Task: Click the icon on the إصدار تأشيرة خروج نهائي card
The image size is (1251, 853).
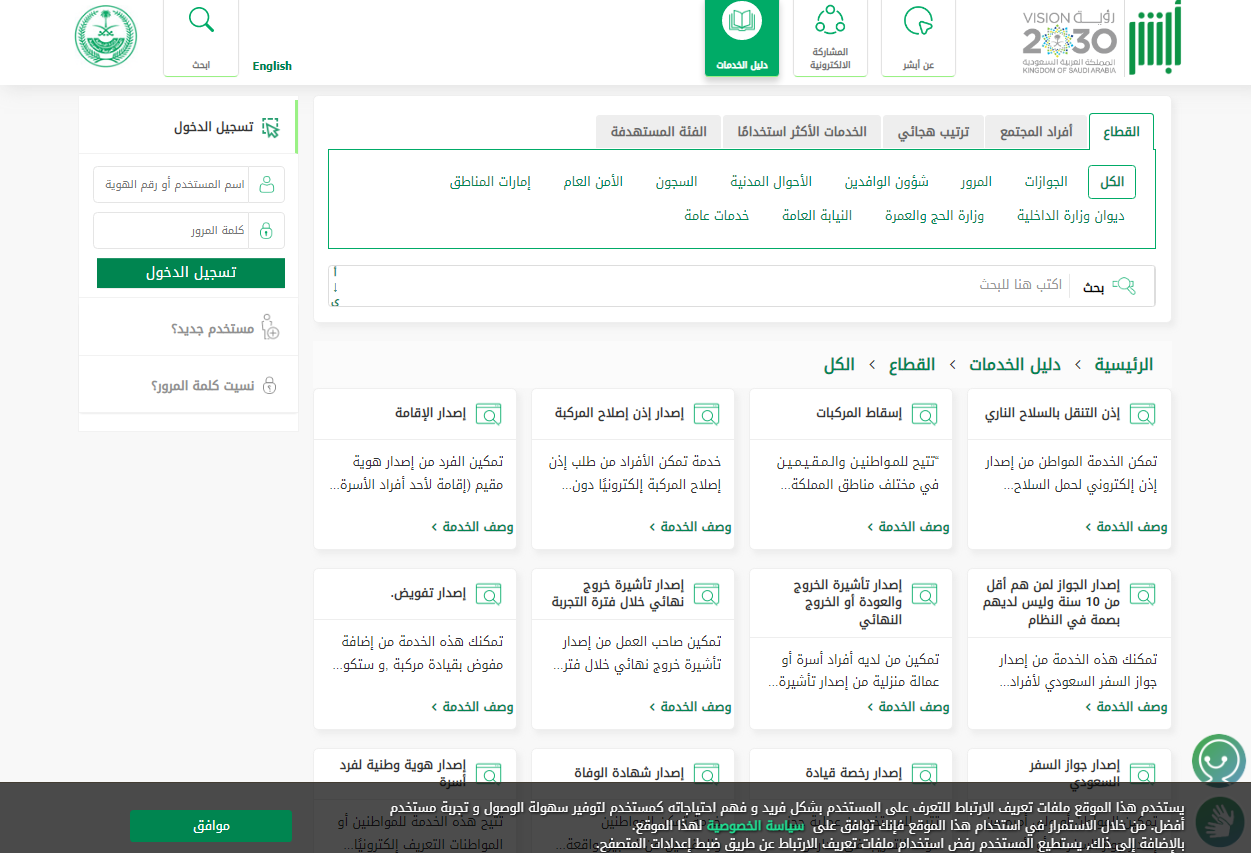Action: 706,594
